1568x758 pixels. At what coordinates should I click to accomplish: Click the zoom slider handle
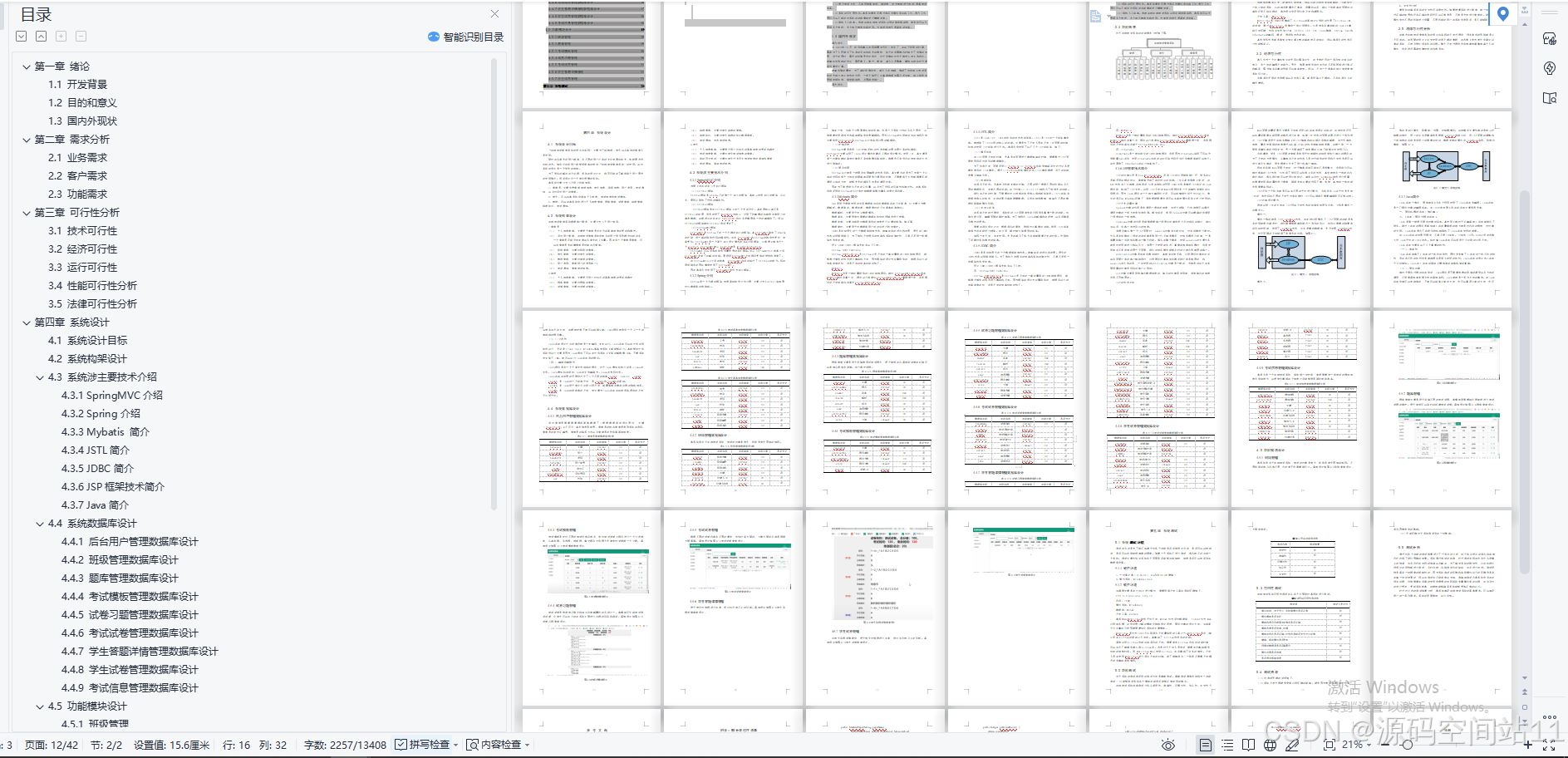pos(1407,745)
